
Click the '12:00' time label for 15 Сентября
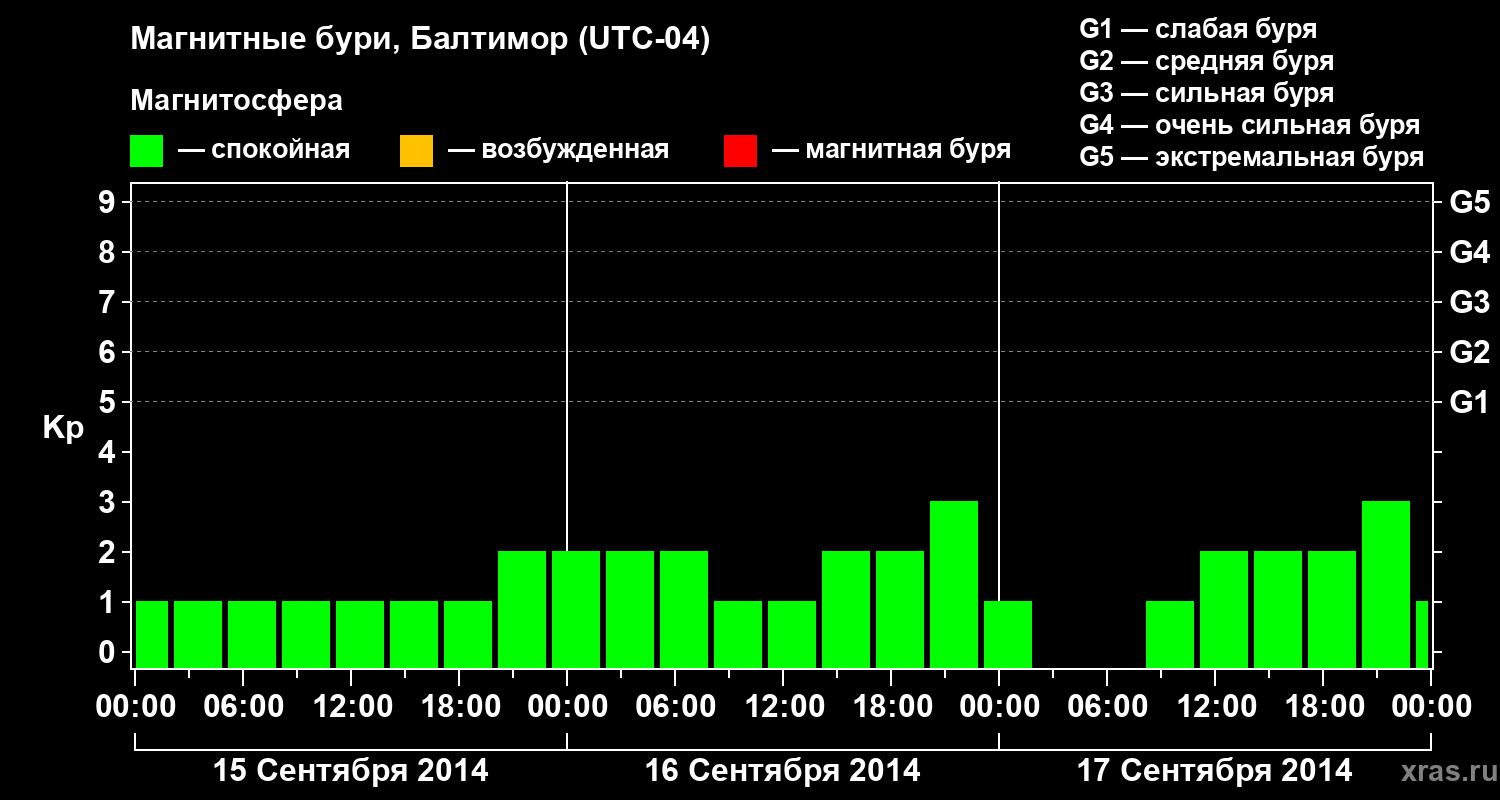[351, 707]
